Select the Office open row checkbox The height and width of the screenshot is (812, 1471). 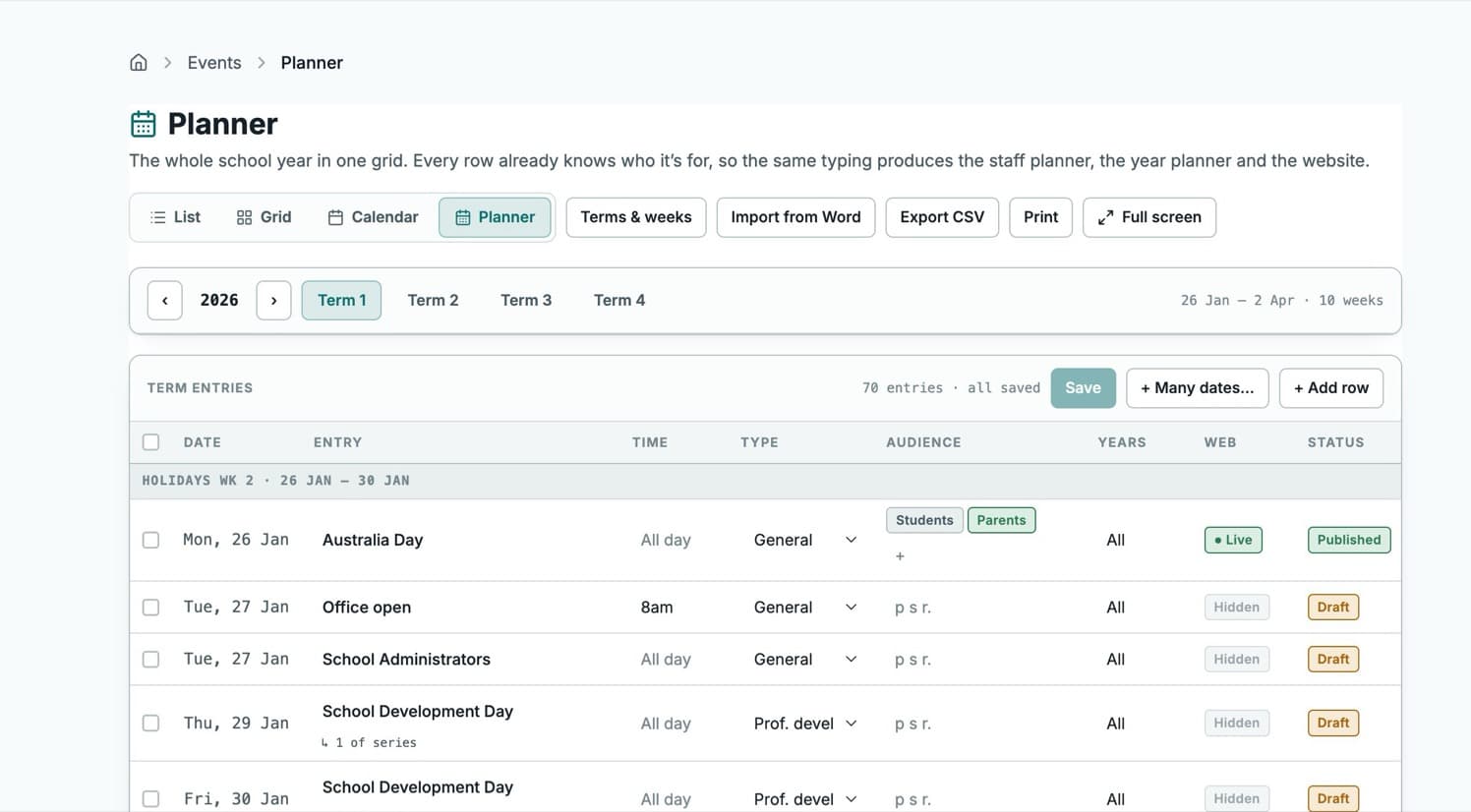[x=150, y=608]
